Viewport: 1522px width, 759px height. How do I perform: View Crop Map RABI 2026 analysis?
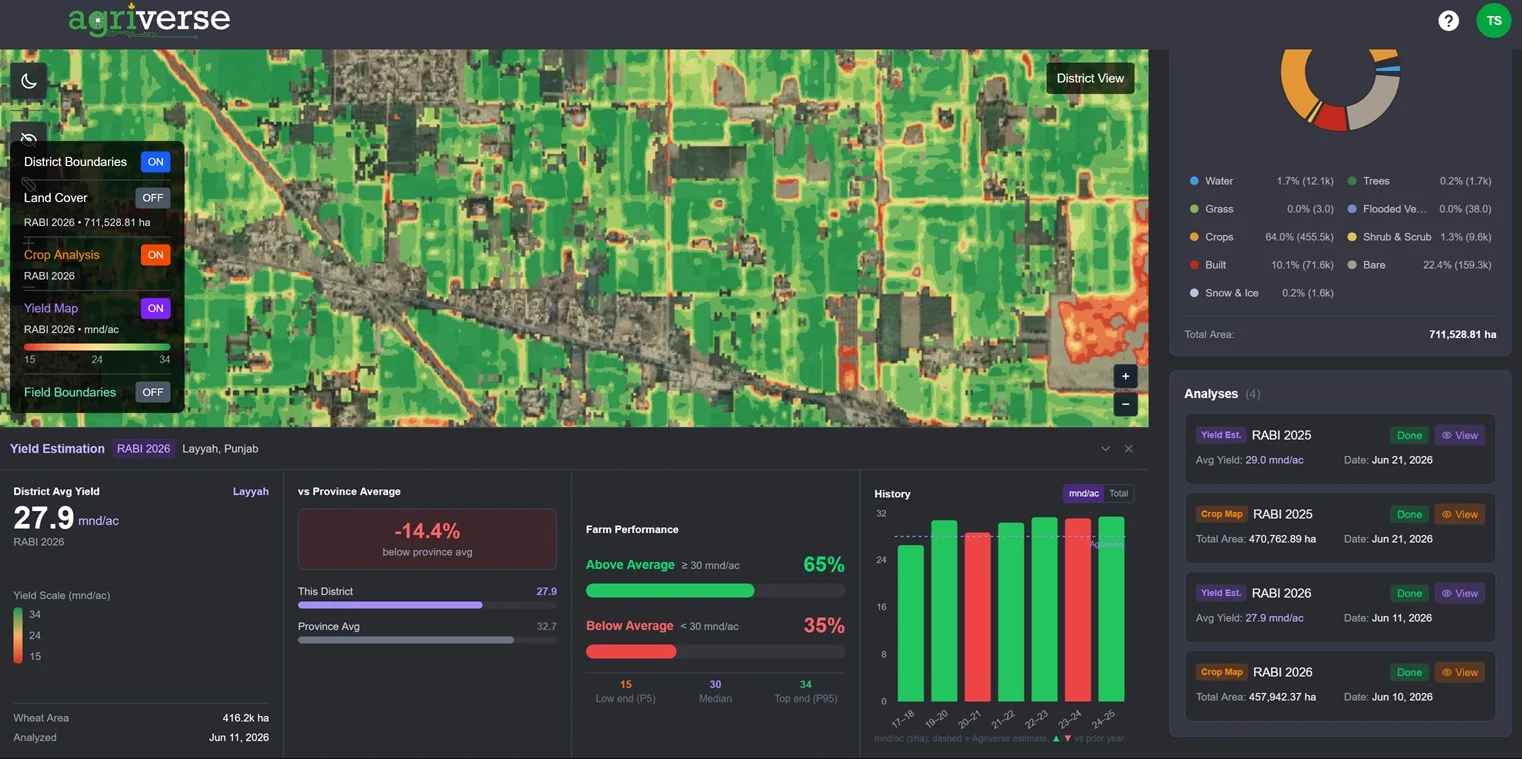coord(1460,672)
